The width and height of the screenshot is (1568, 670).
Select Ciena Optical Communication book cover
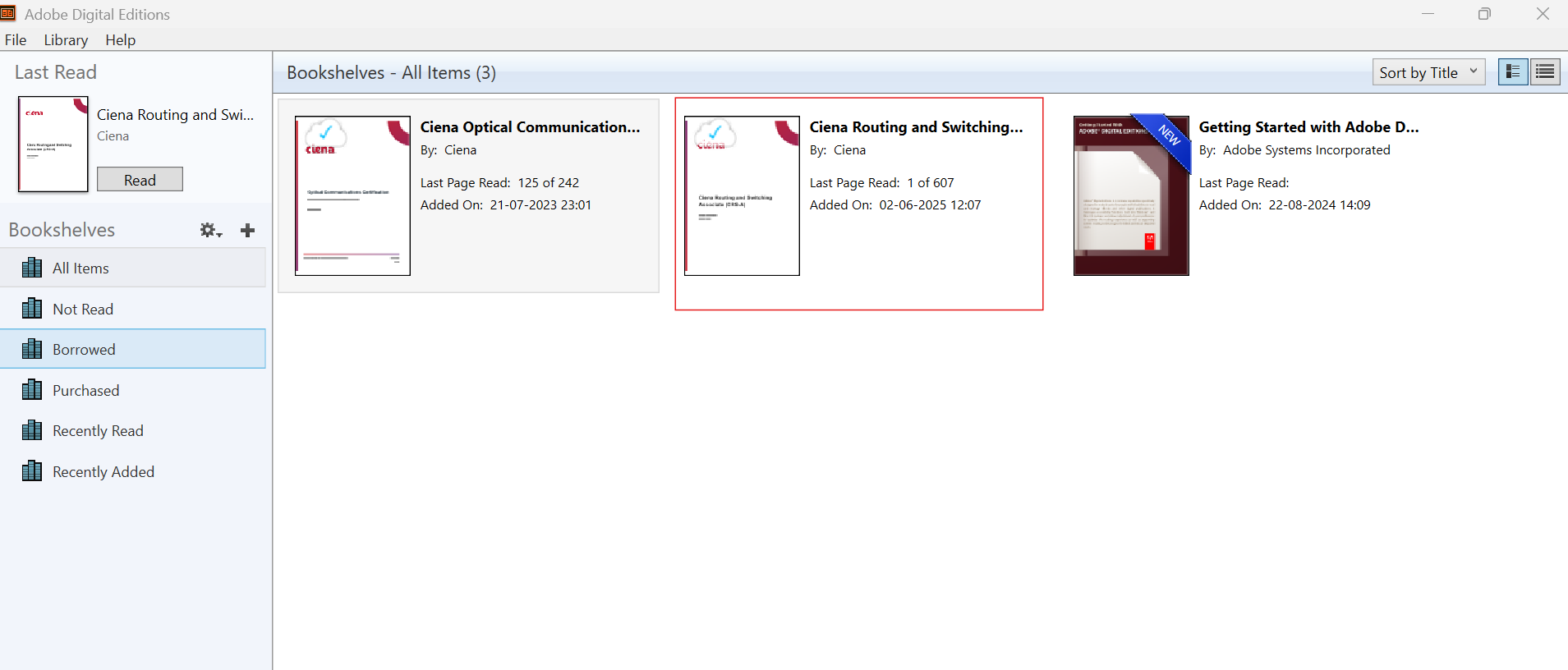point(352,195)
